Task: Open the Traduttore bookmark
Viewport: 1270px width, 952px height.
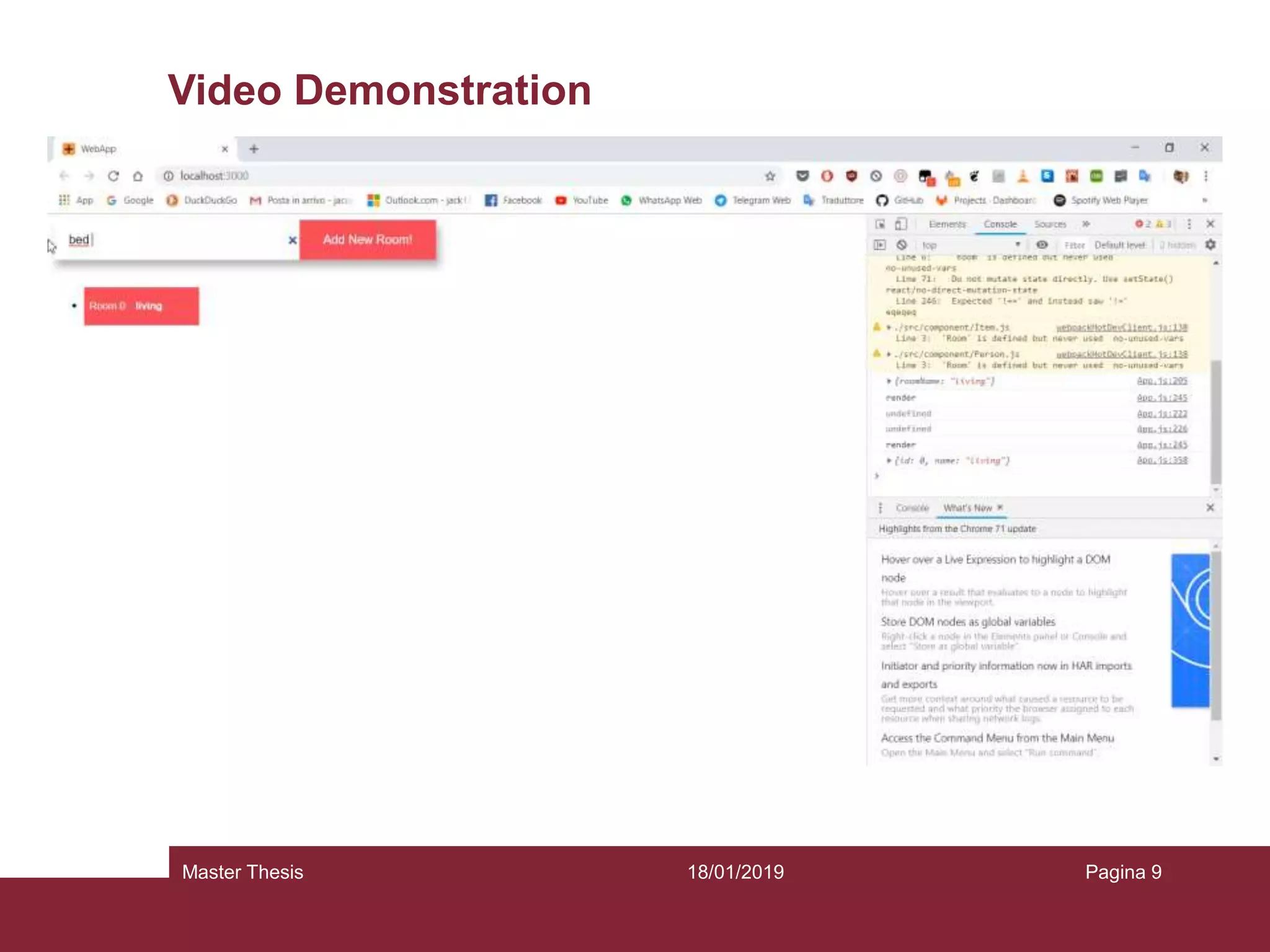Action: pos(833,200)
